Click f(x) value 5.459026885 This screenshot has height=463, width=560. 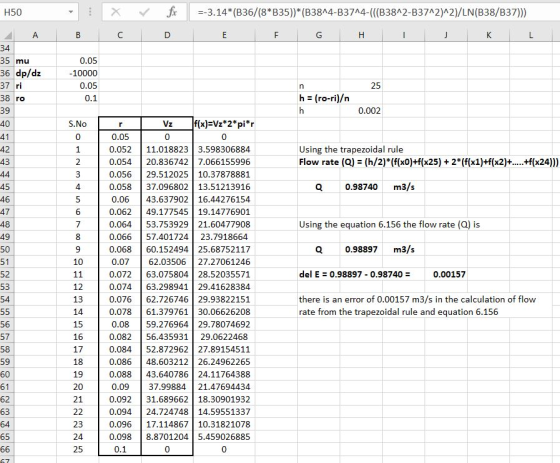point(224,437)
